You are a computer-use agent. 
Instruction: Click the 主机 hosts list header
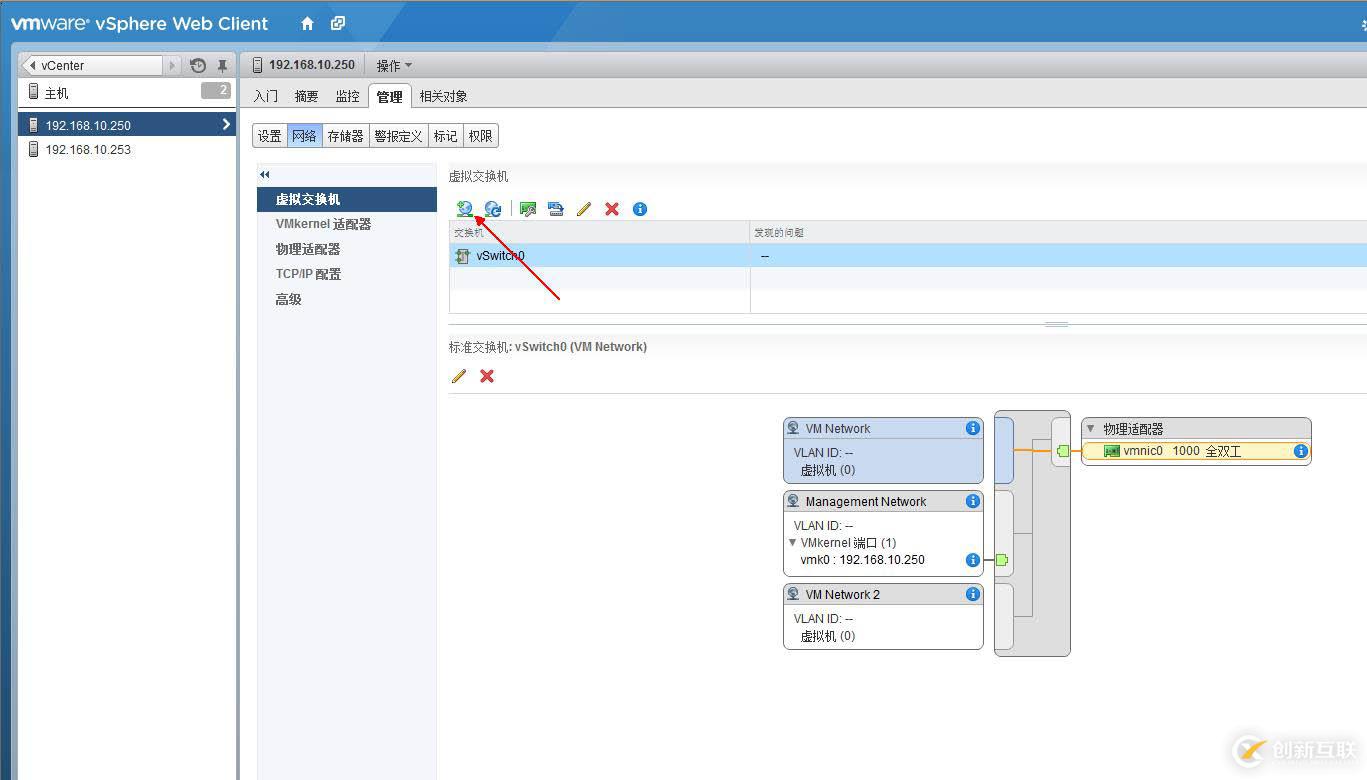[x=127, y=92]
